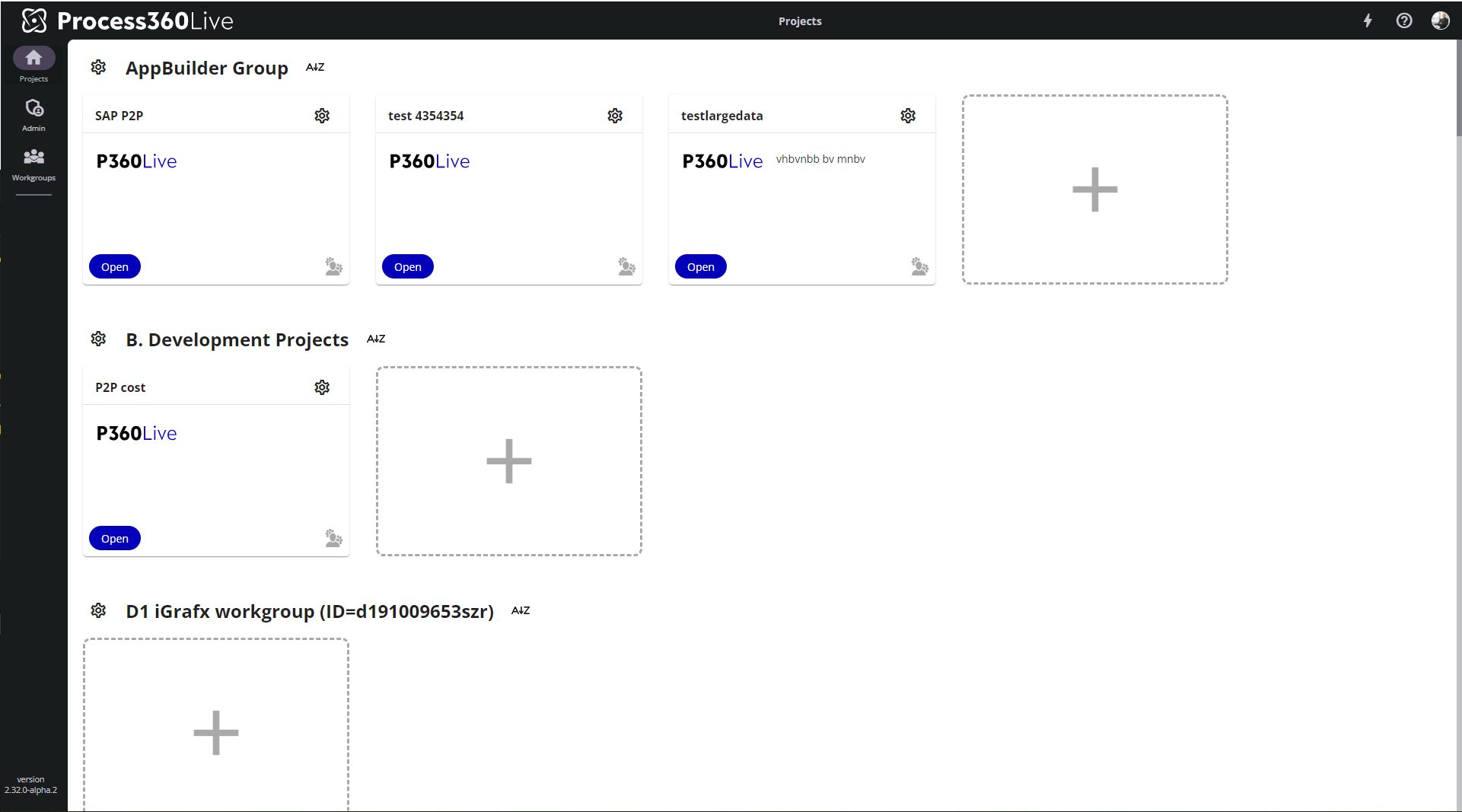Open D1 iGrafx workgroup settings gear
The width and height of the screenshot is (1462, 812).
(x=98, y=610)
